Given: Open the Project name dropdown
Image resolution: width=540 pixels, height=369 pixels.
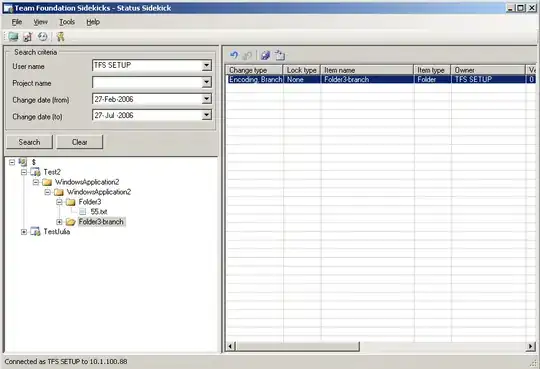Looking at the screenshot, I should (x=206, y=82).
